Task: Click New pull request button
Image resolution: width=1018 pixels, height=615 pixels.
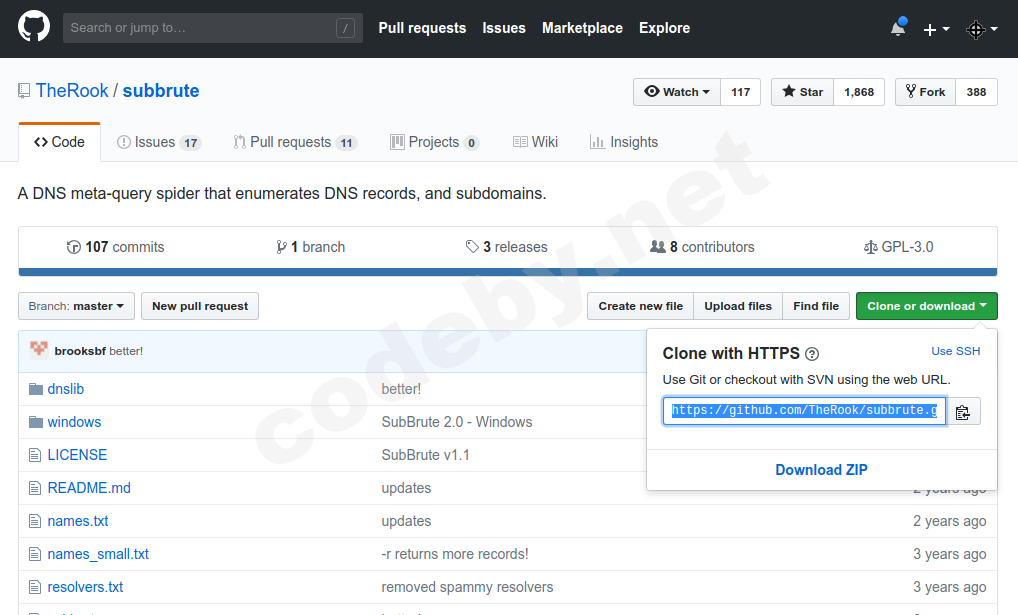Action: pyautogui.click(x=200, y=306)
